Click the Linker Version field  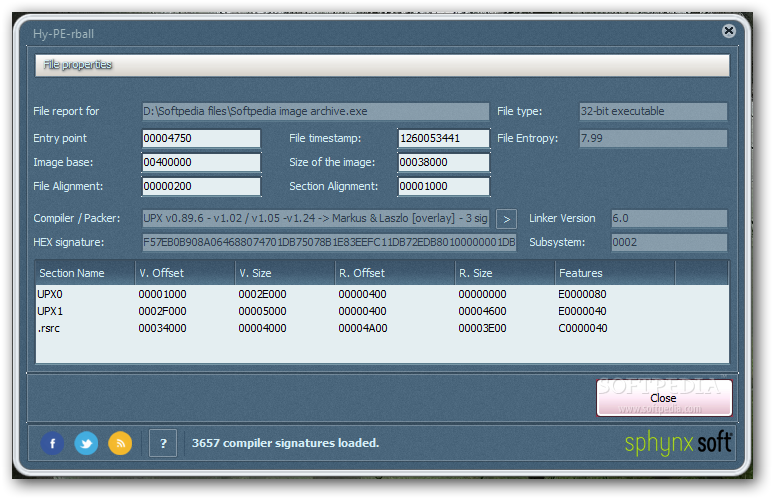pos(669,218)
